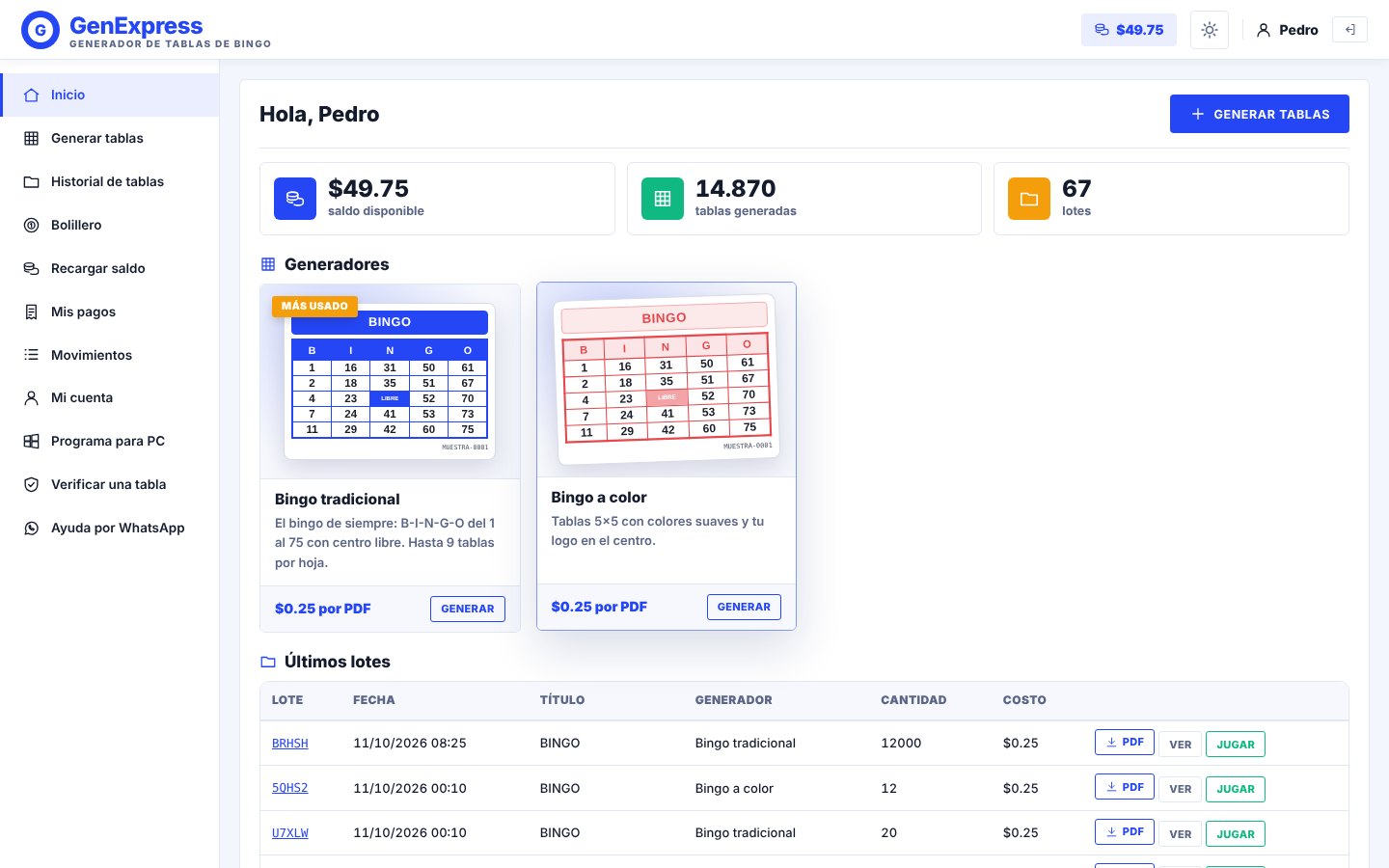Download PDF for lote U7XLW
The width and height of the screenshot is (1389, 868).
1125,831
